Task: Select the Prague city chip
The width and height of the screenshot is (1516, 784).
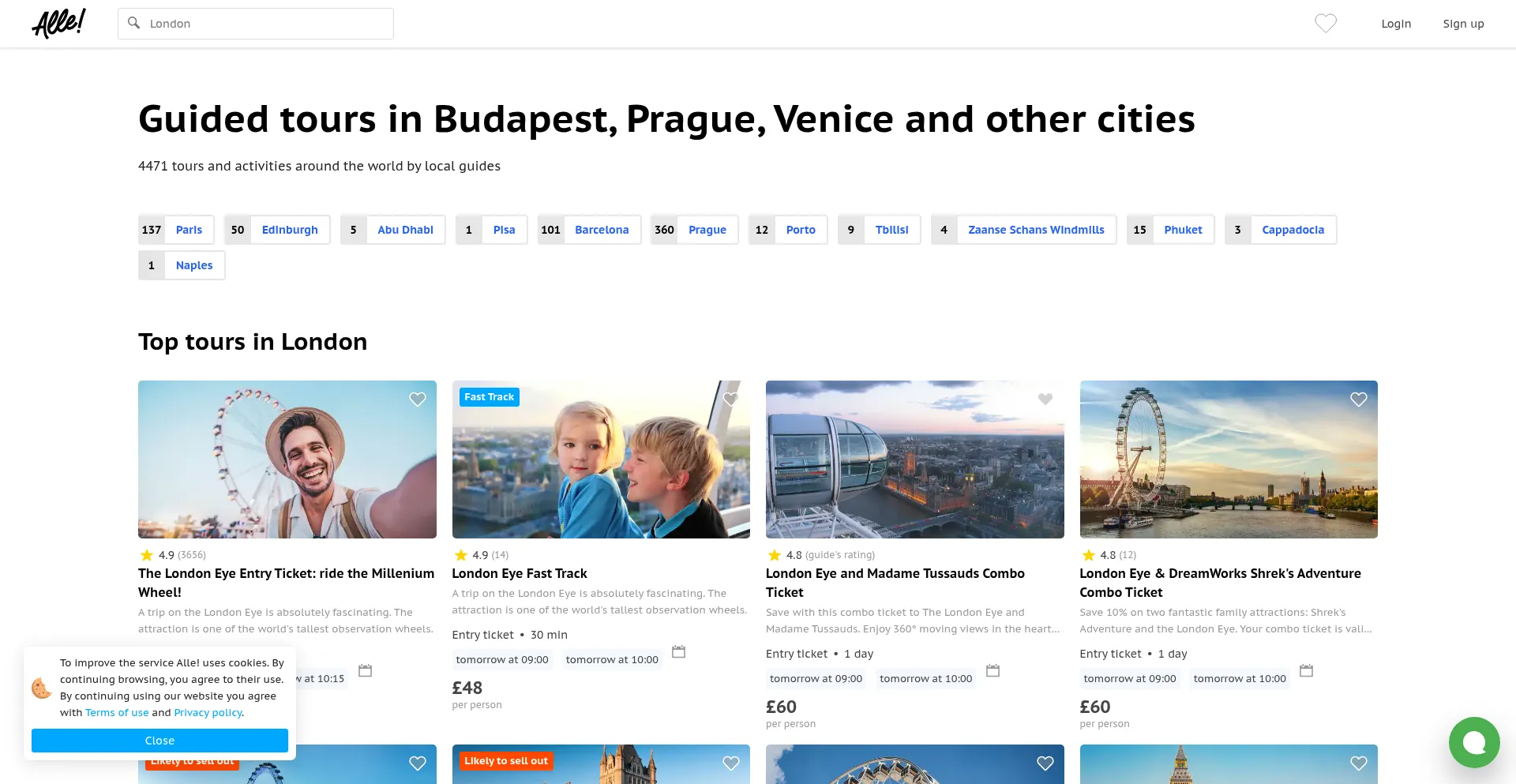Action: coord(695,230)
